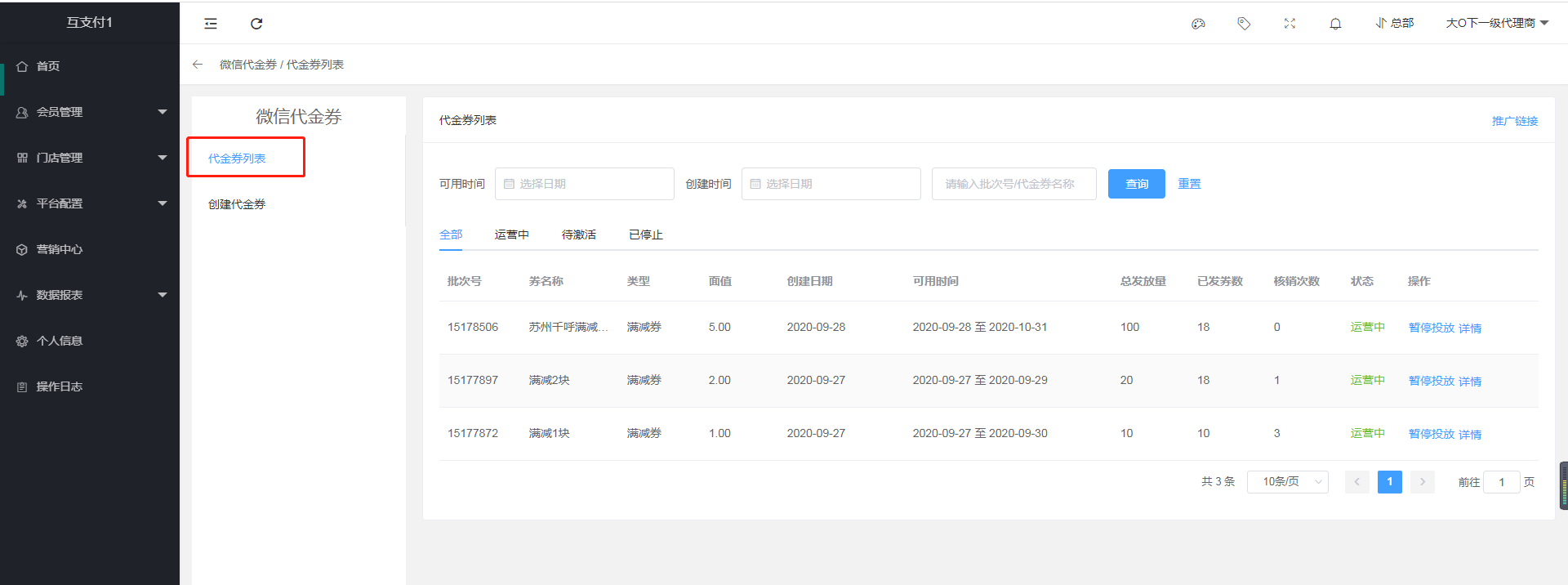Click the refresh page icon
1568x585 pixels.
tap(256, 24)
